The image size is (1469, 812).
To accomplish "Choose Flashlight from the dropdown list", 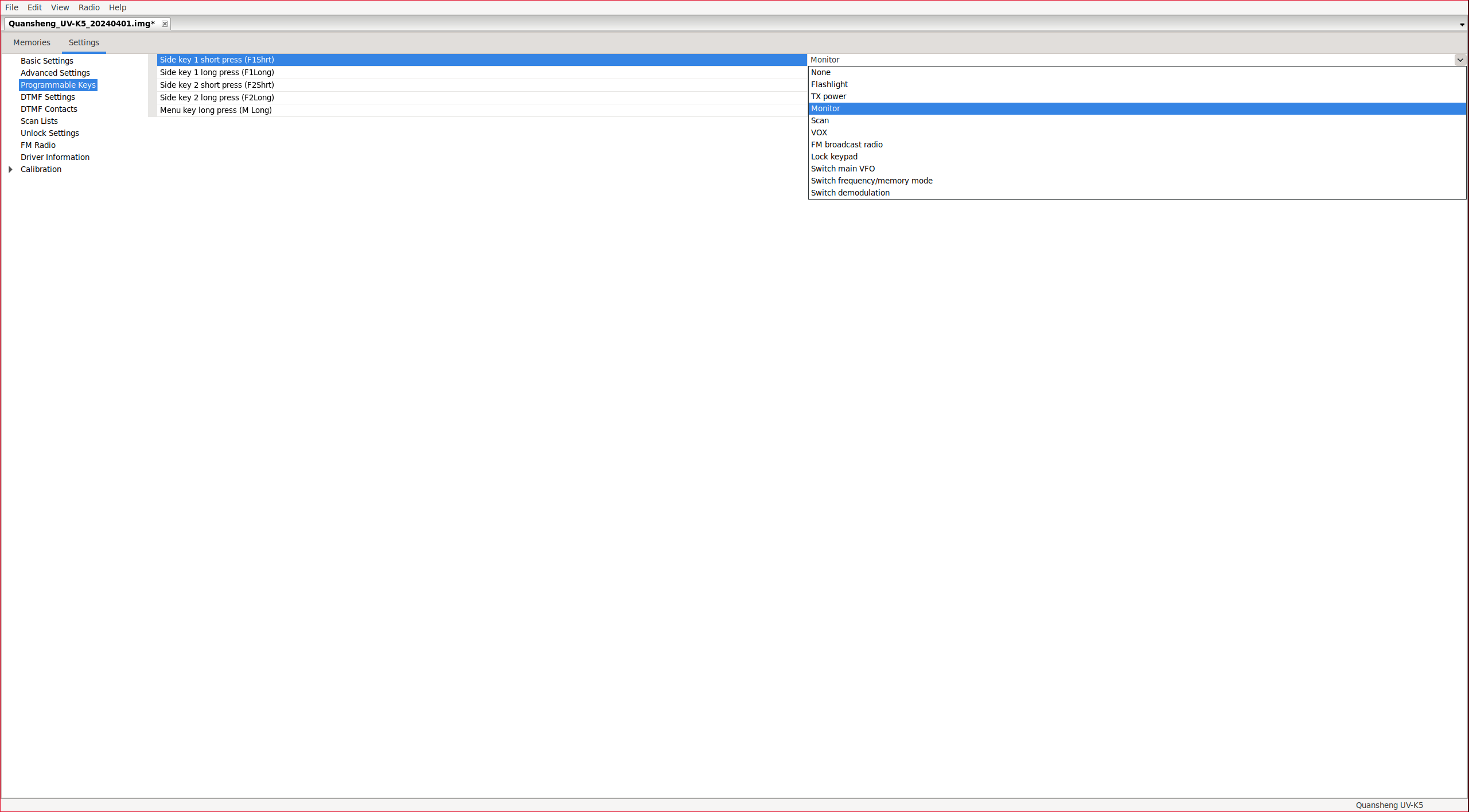I will tap(829, 84).
